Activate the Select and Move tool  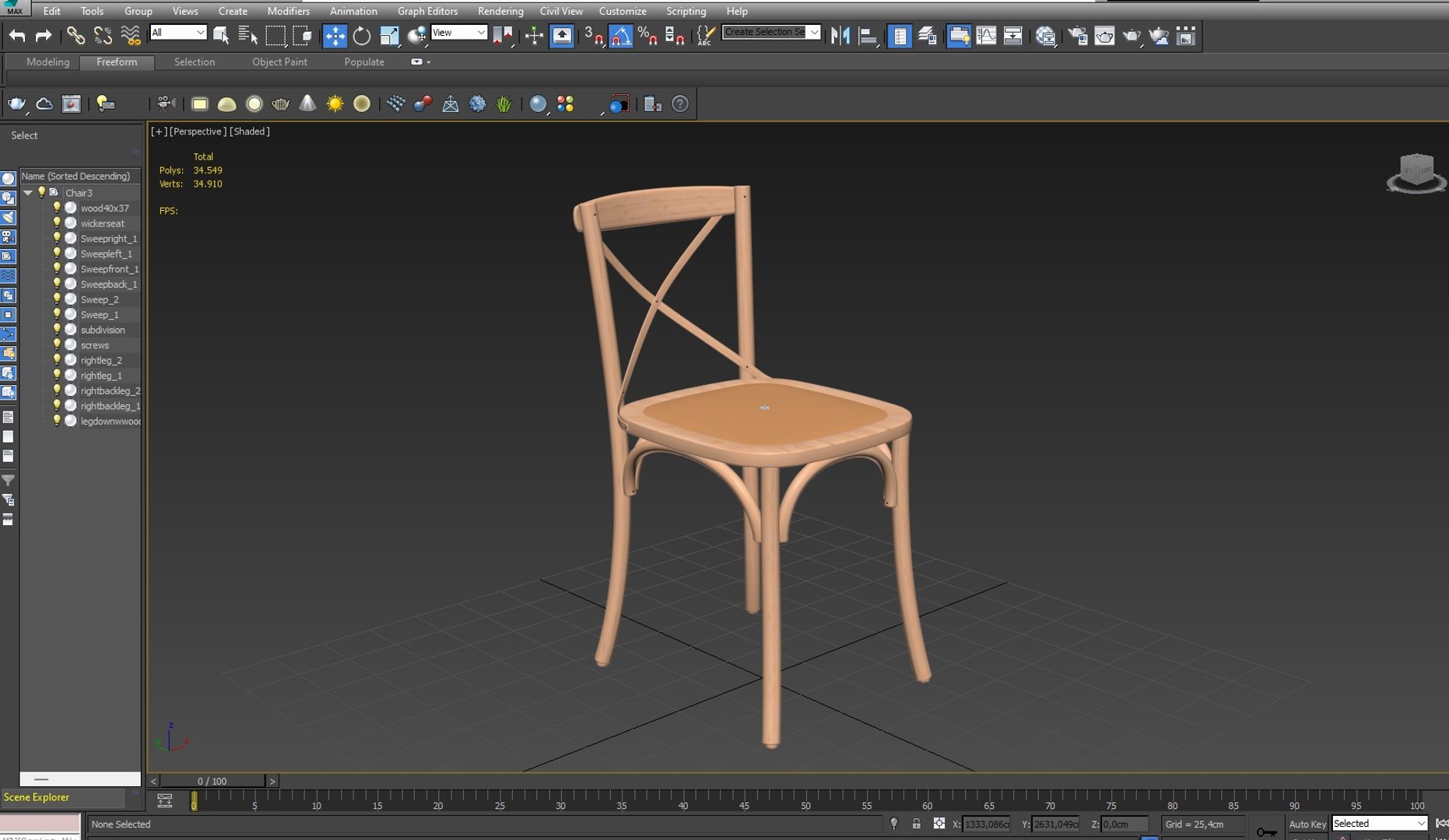pos(335,36)
